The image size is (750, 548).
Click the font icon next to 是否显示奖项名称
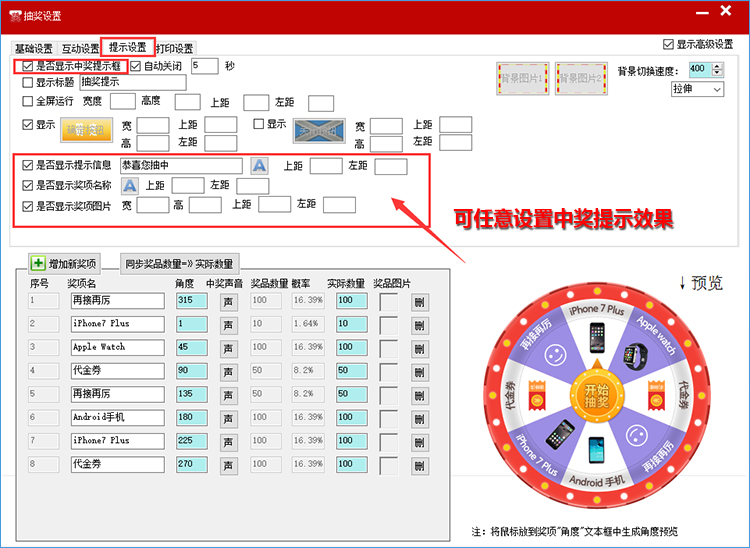coord(129,185)
